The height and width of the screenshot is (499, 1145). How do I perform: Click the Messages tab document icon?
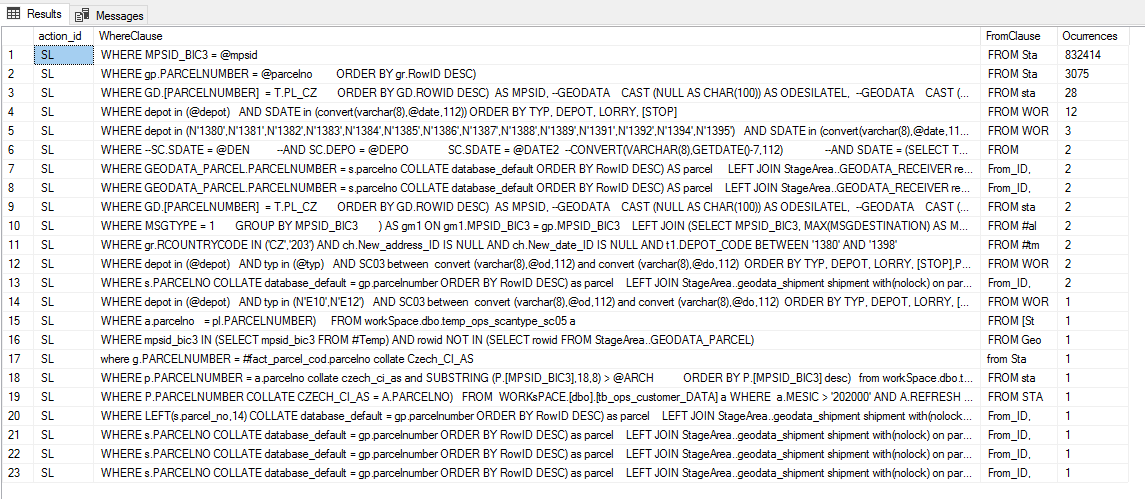click(x=83, y=15)
